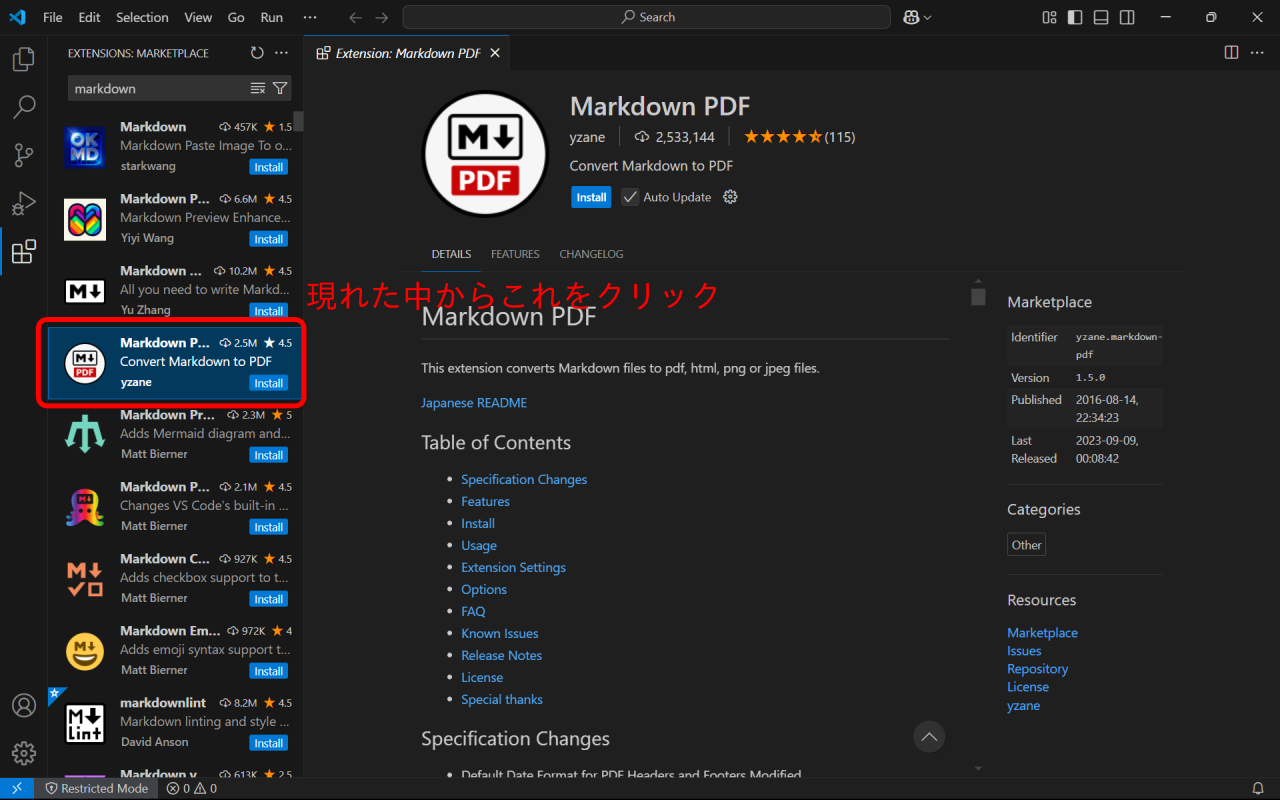Select the Search icon in the Activity Bar
Image resolution: width=1280 pixels, height=800 pixels.
(23, 107)
